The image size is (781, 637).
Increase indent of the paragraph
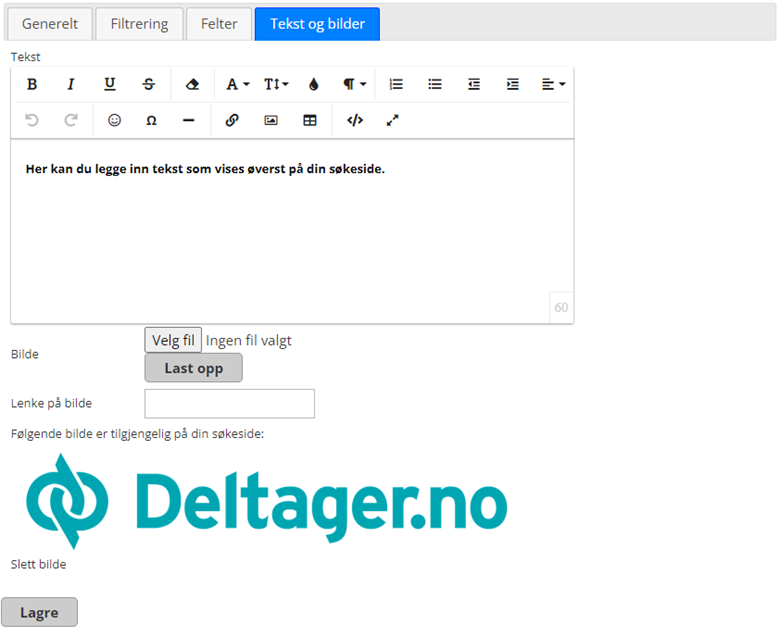point(513,84)
